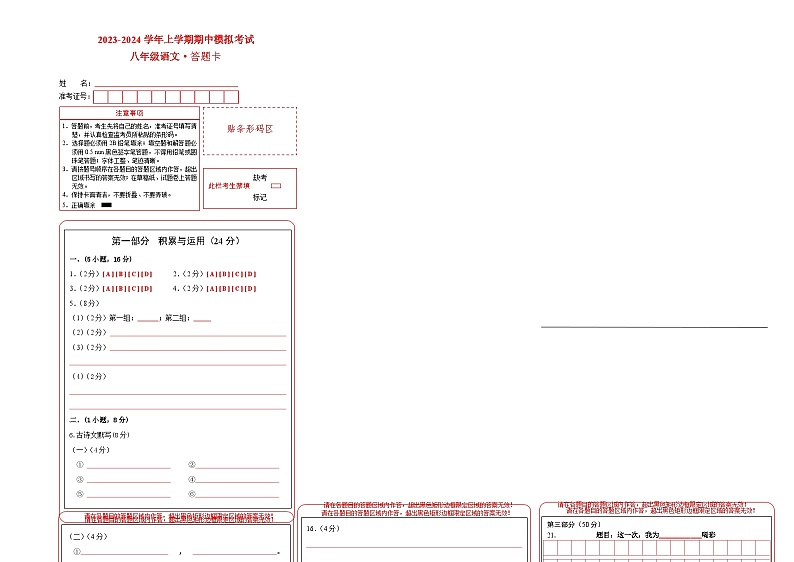
Task: Mark option B for question 1
Action: pyautogui.click(x=121, y=274)
